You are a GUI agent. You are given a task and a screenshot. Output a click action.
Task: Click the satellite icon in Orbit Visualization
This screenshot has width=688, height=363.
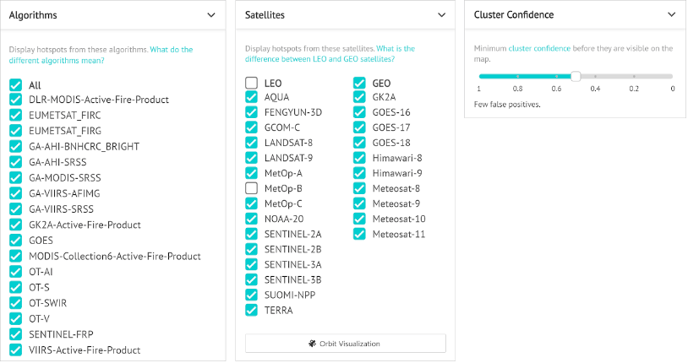(312, 344)
